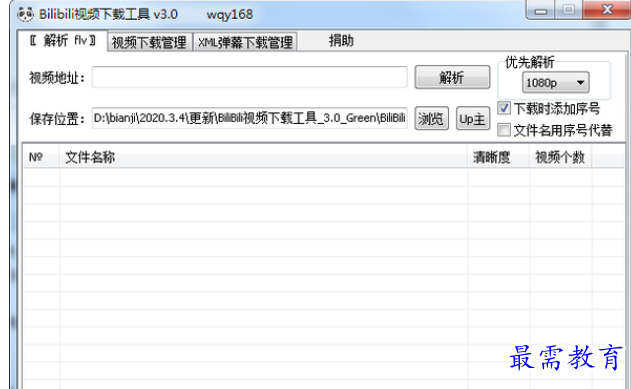Enable 文件名用序号代替 checkbox

click(x=504, y=130)
